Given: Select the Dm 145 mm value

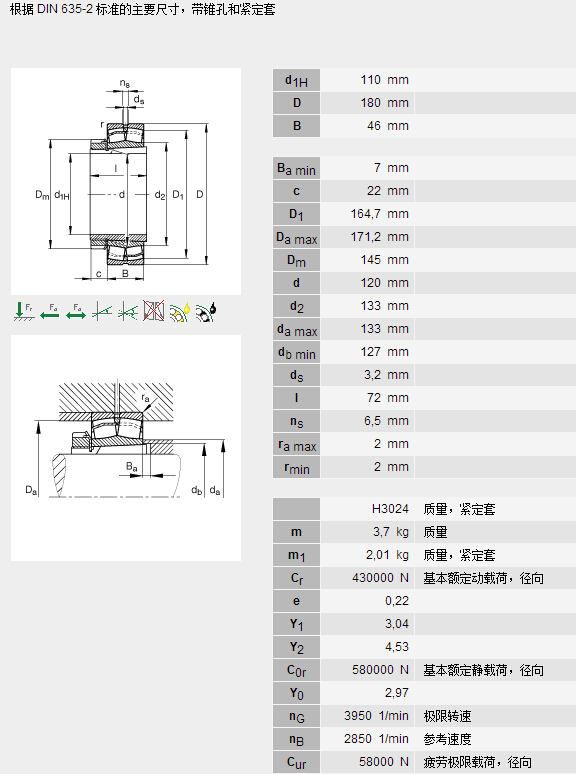Looking at the screenshot, I should [x=384, y=260].
